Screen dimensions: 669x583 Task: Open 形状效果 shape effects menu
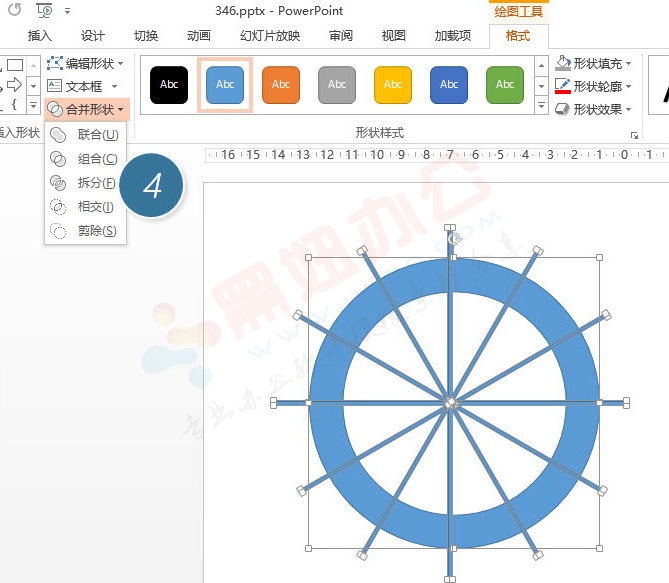(594, 109)
